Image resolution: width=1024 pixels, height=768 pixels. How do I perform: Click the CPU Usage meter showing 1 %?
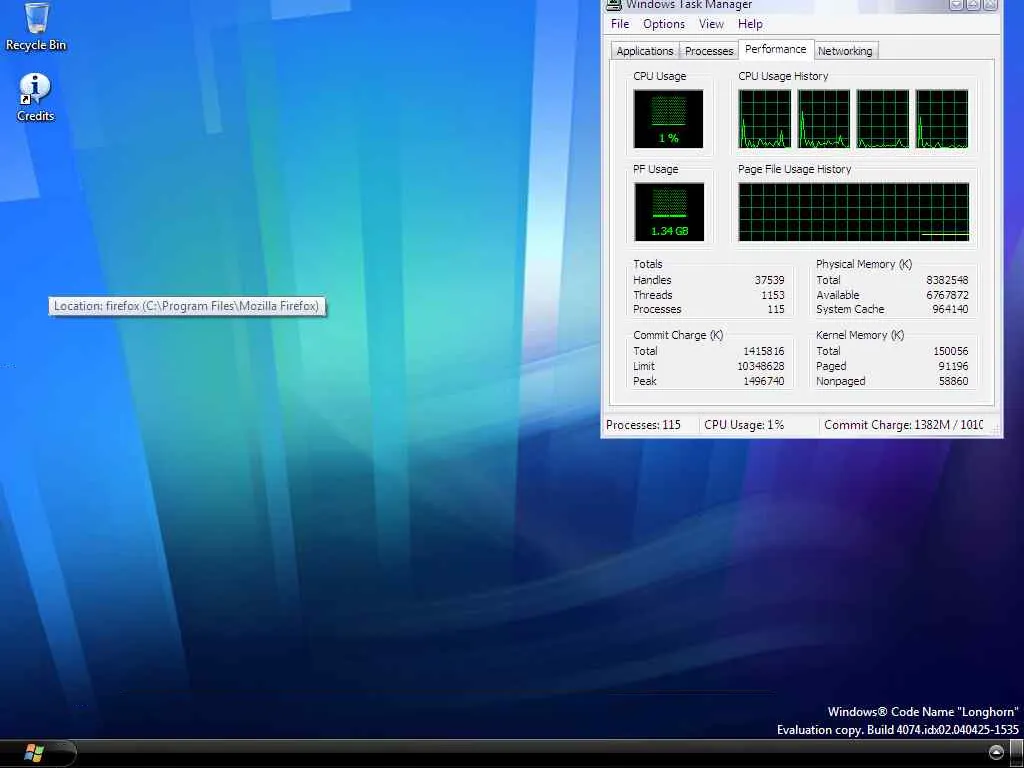coord(668,119)
